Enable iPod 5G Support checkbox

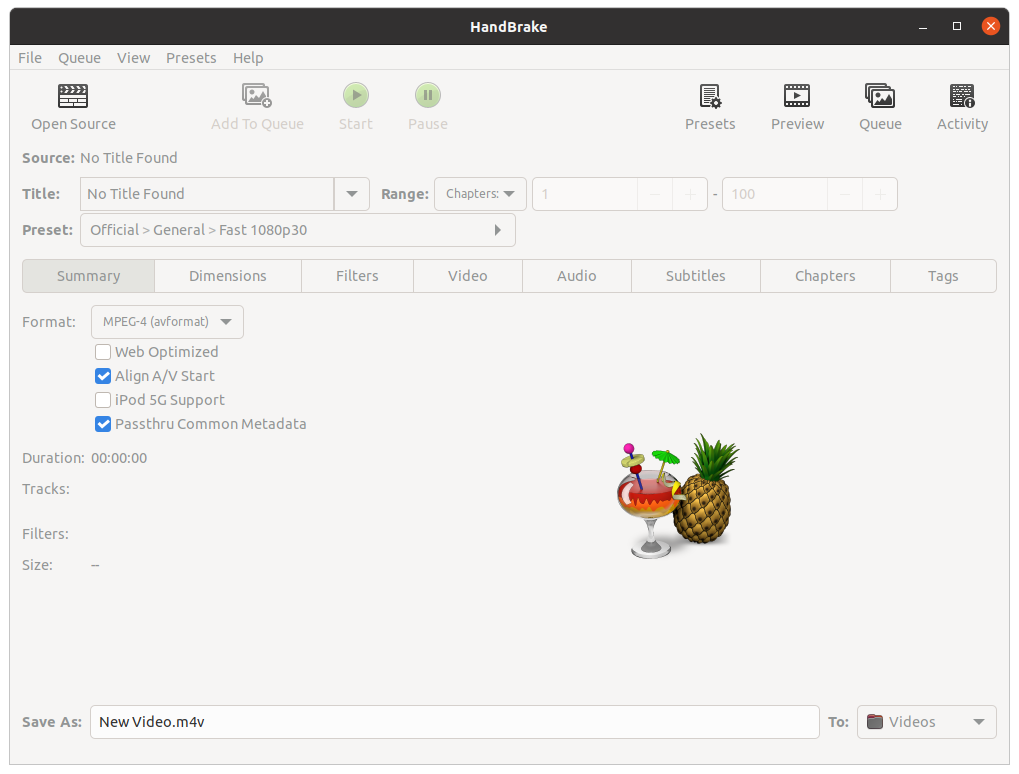pyautogui.click(x=103, y=400)
